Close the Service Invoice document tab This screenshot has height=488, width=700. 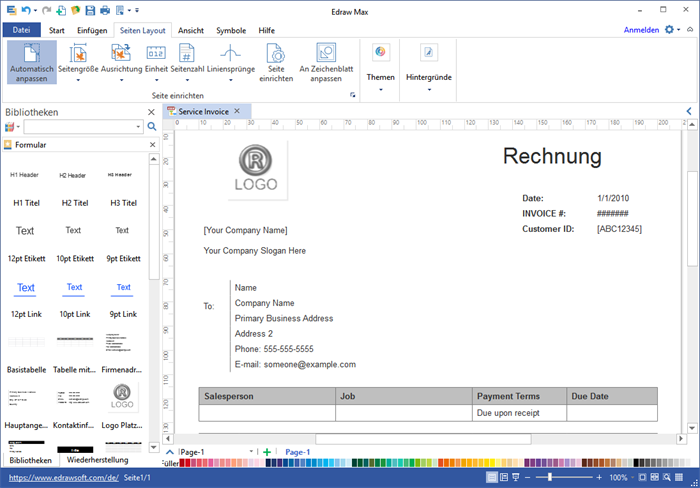click(x=237, y=111)
